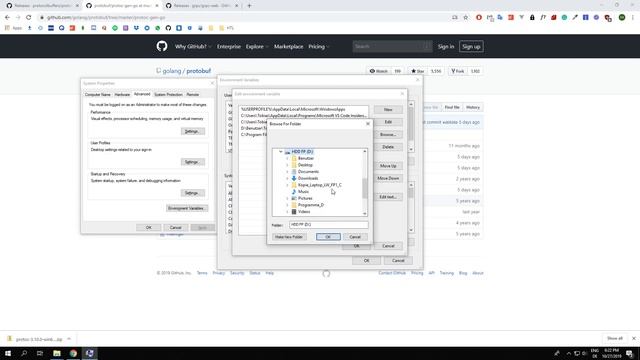640x360 pixels.
Task: Expand the Pictures folder node
Action: click(287, 198)
